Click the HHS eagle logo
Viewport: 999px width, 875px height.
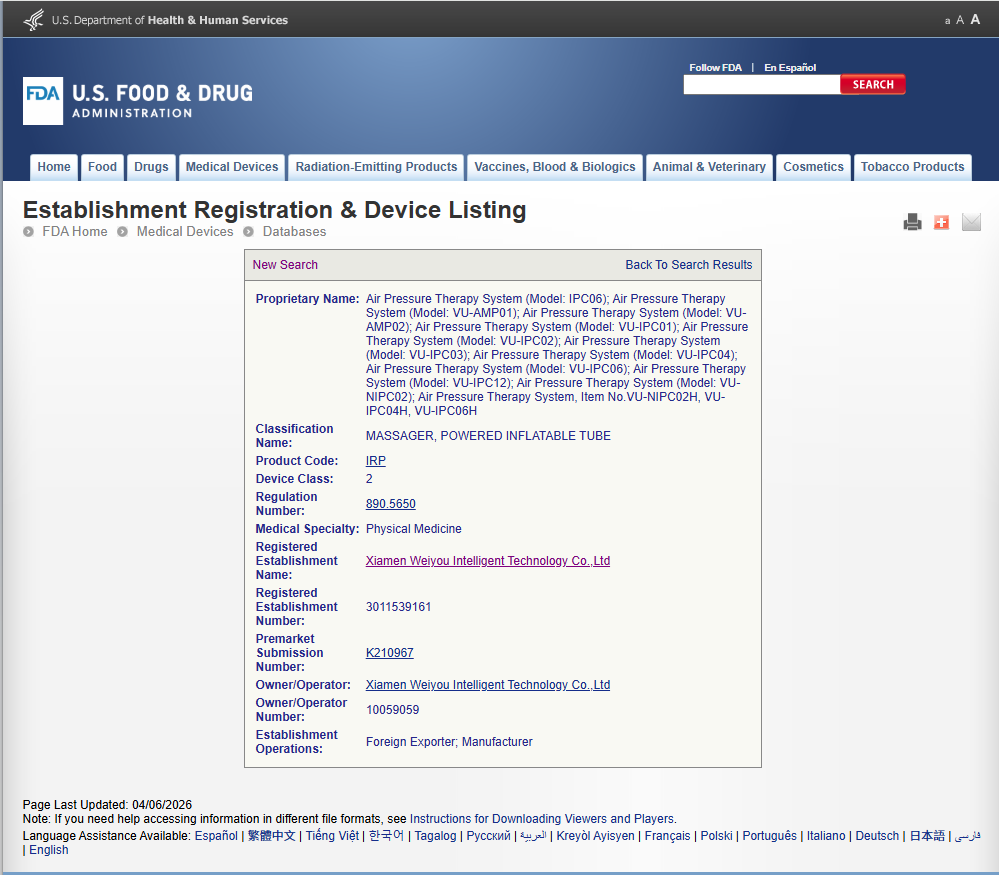(x=34, y=20)
